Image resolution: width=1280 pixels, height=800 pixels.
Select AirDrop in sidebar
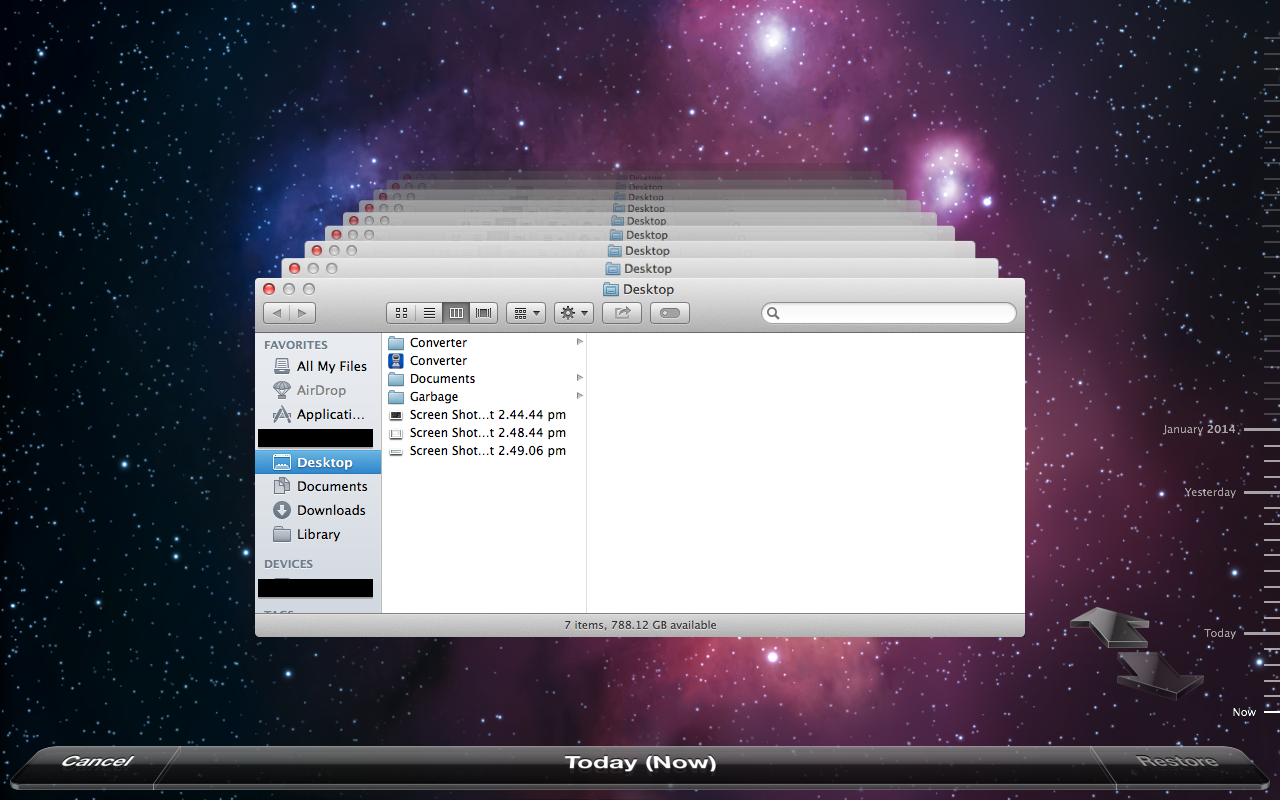[319, 390]
